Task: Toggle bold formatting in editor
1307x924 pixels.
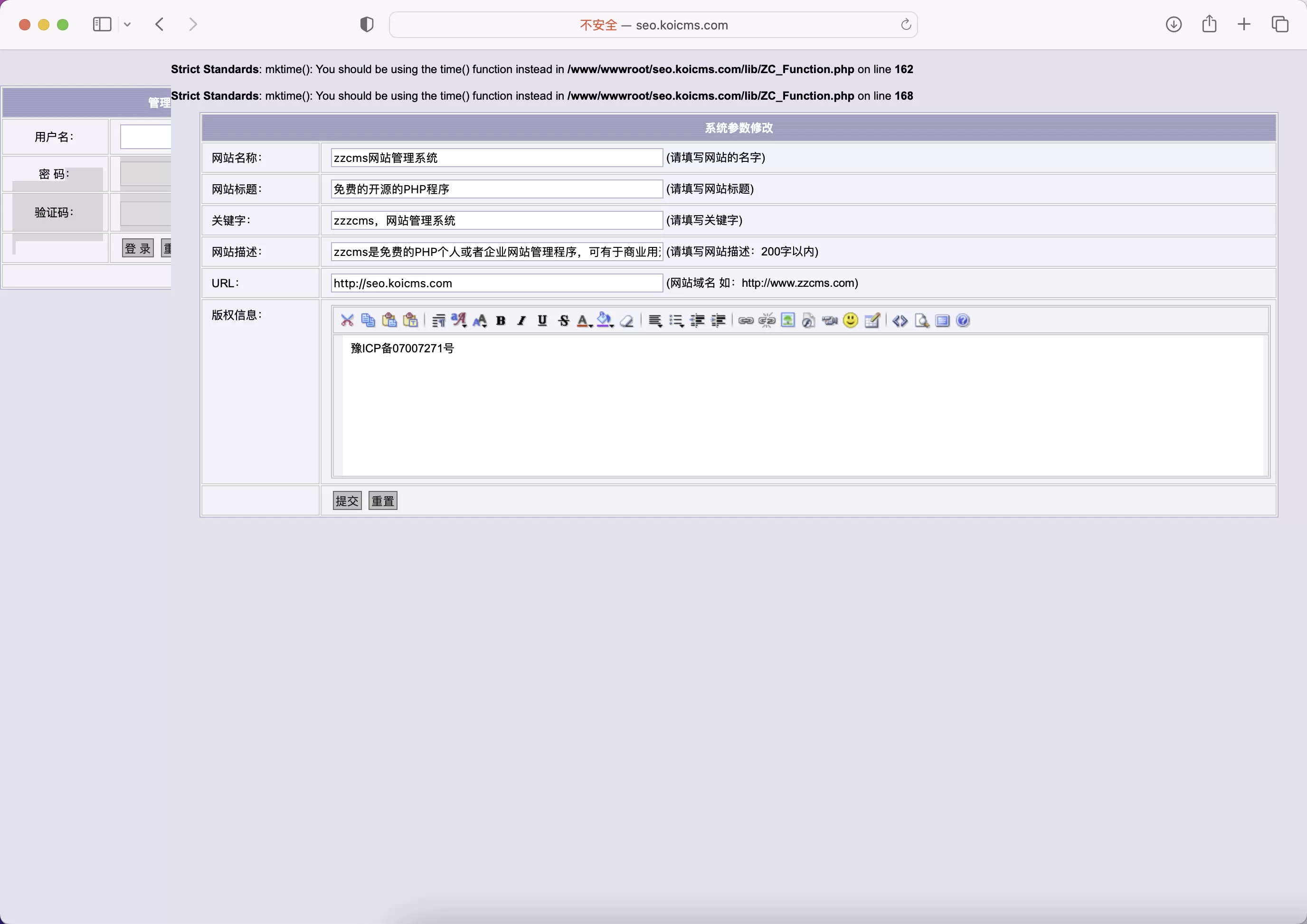Action: pyautogui.click(x=501, y=321)
